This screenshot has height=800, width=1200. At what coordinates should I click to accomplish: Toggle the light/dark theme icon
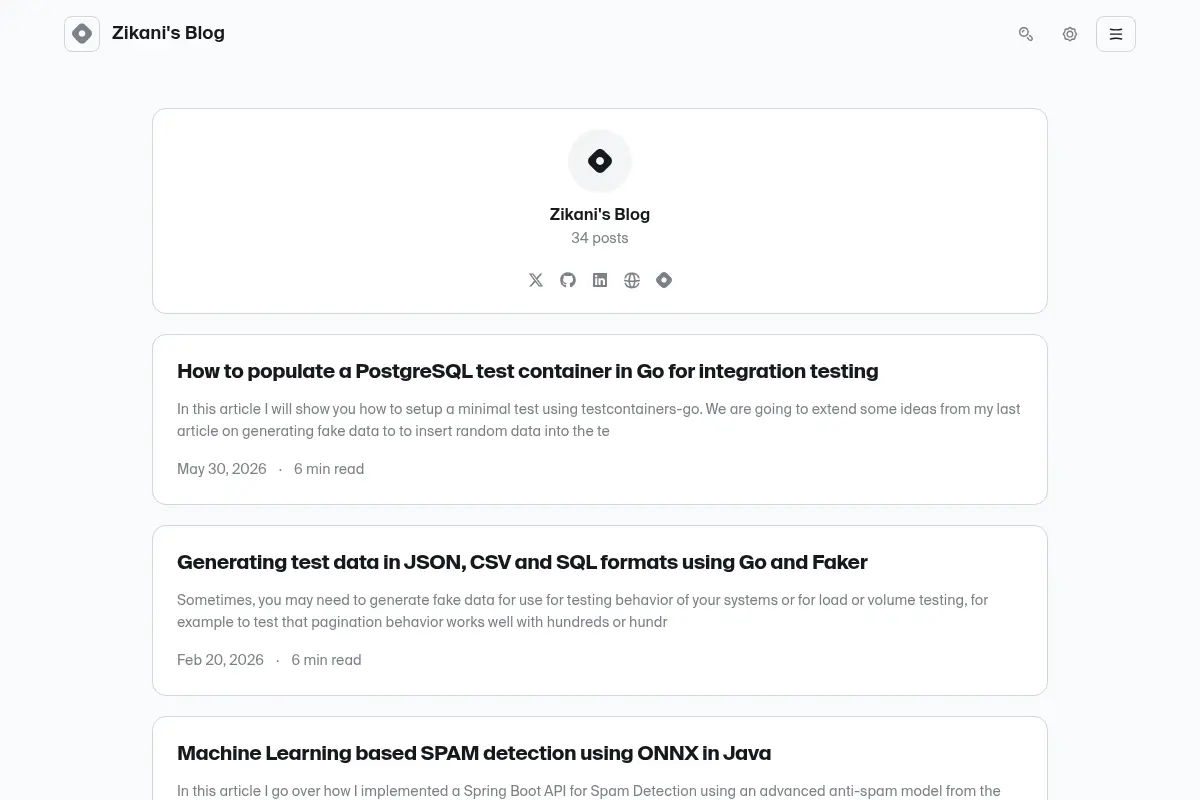[x=1070, y=34]
